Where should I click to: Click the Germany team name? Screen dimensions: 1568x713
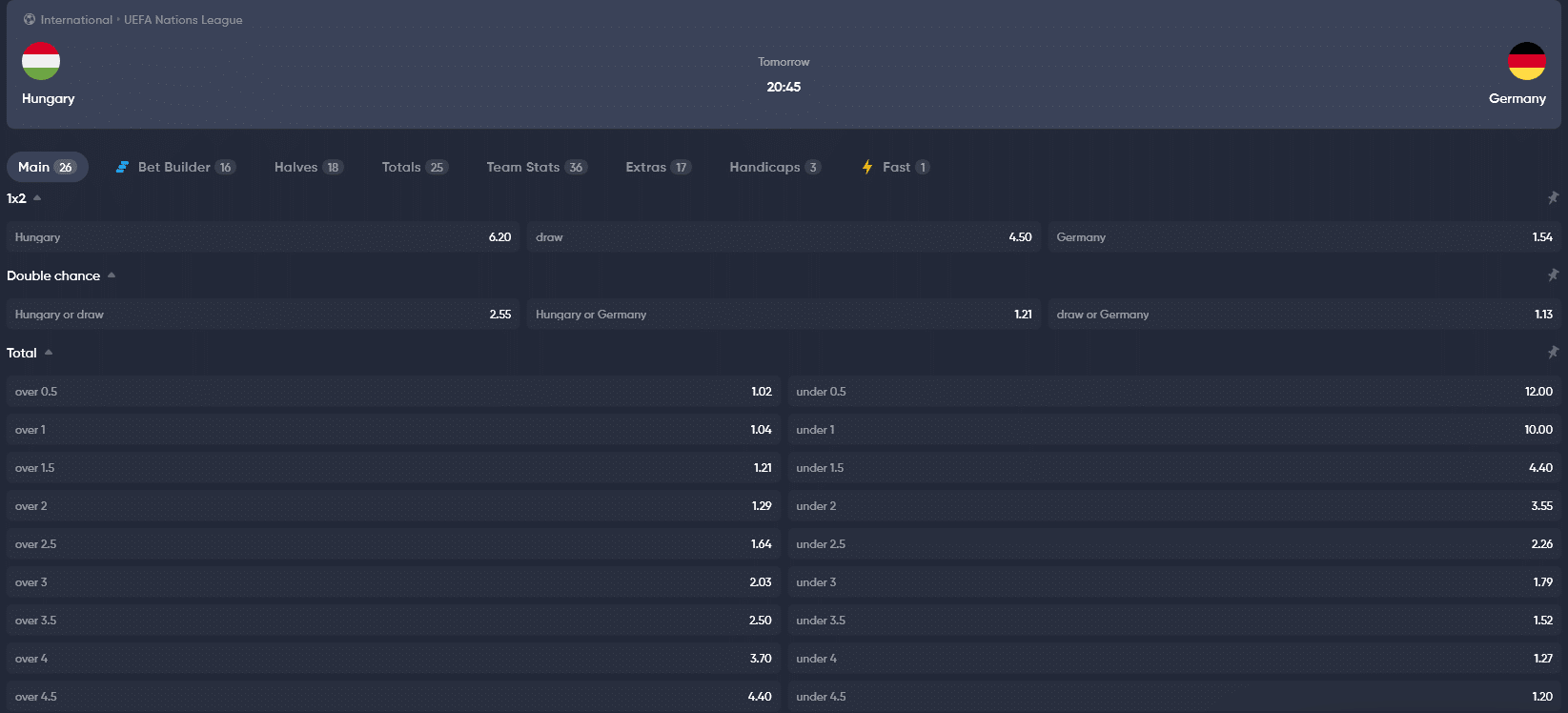pos(1517,99)
